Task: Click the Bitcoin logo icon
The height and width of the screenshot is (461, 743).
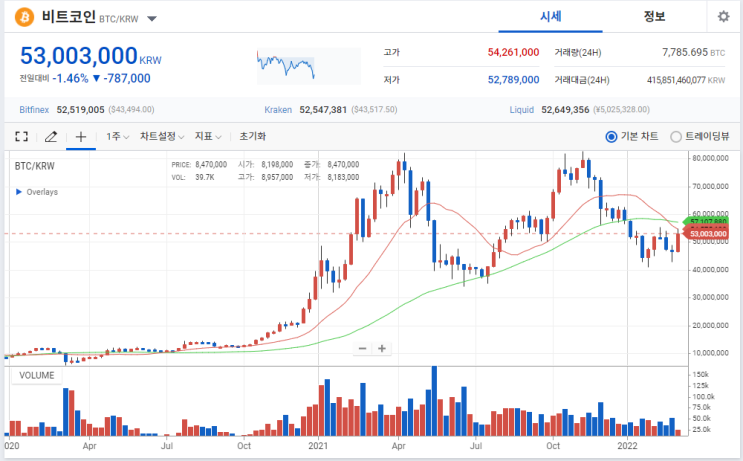Action: 25,17
